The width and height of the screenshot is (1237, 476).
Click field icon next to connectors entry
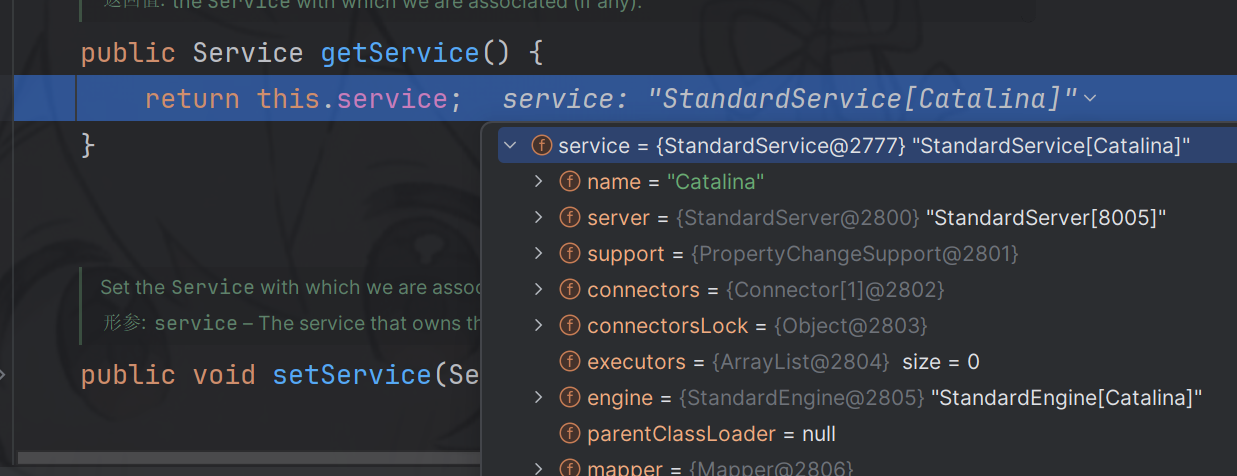(x=570, y=290)
